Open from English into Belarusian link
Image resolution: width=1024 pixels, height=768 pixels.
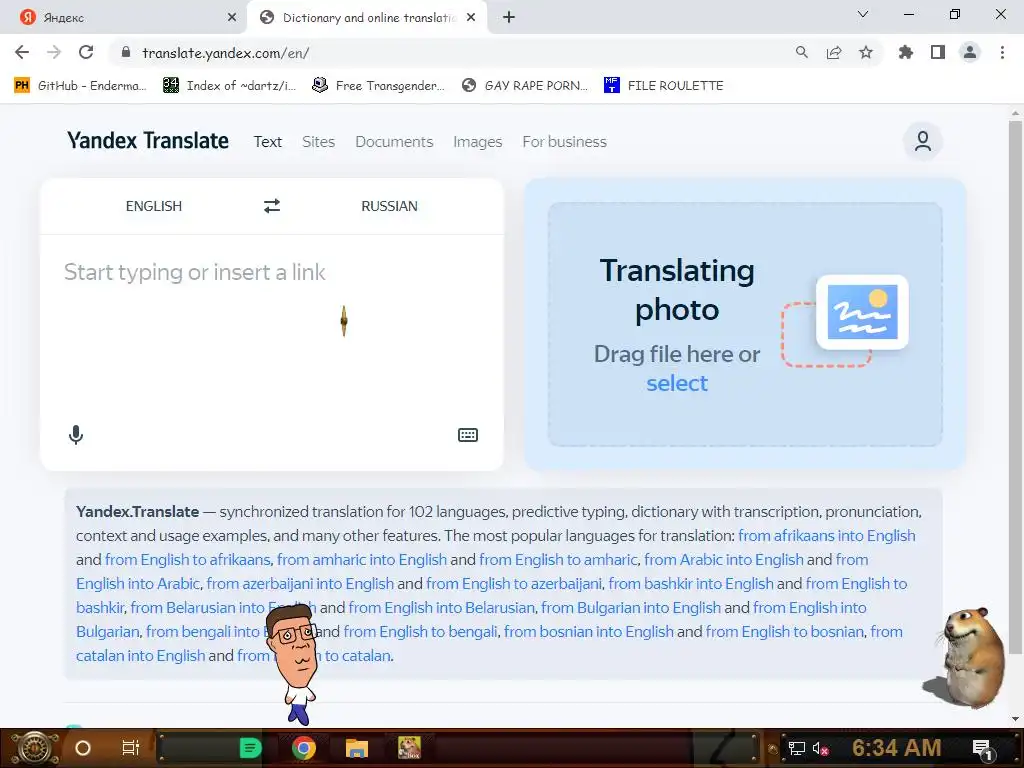pos(441,607)
